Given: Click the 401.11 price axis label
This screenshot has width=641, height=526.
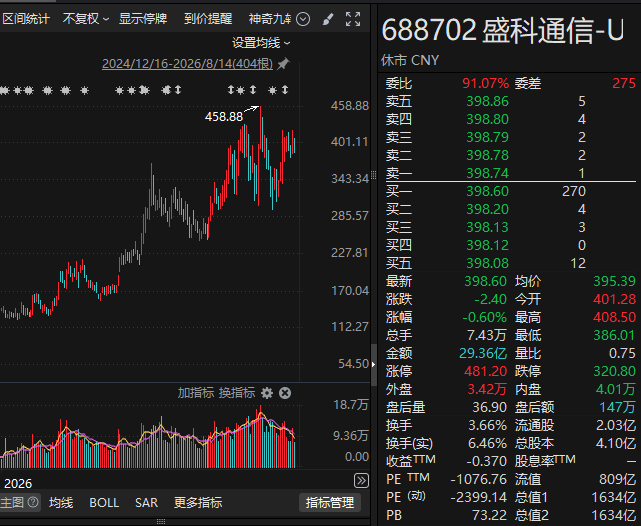Looking at the screenshot, I should 350,142.
